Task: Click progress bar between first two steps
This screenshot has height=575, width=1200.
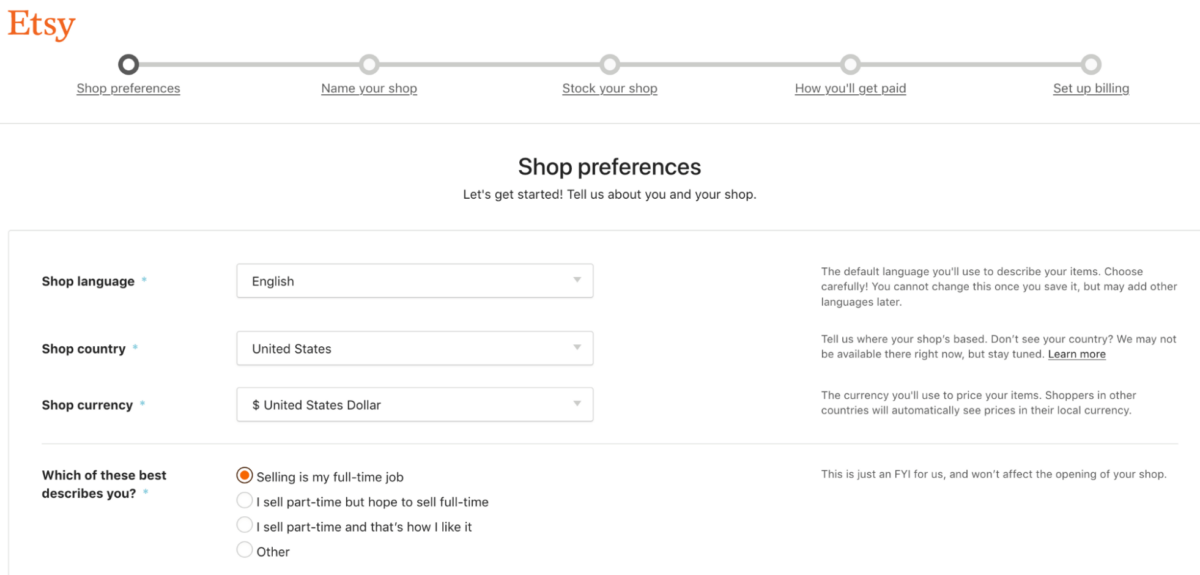Action: pyautogui.click(x=249, y=65)
